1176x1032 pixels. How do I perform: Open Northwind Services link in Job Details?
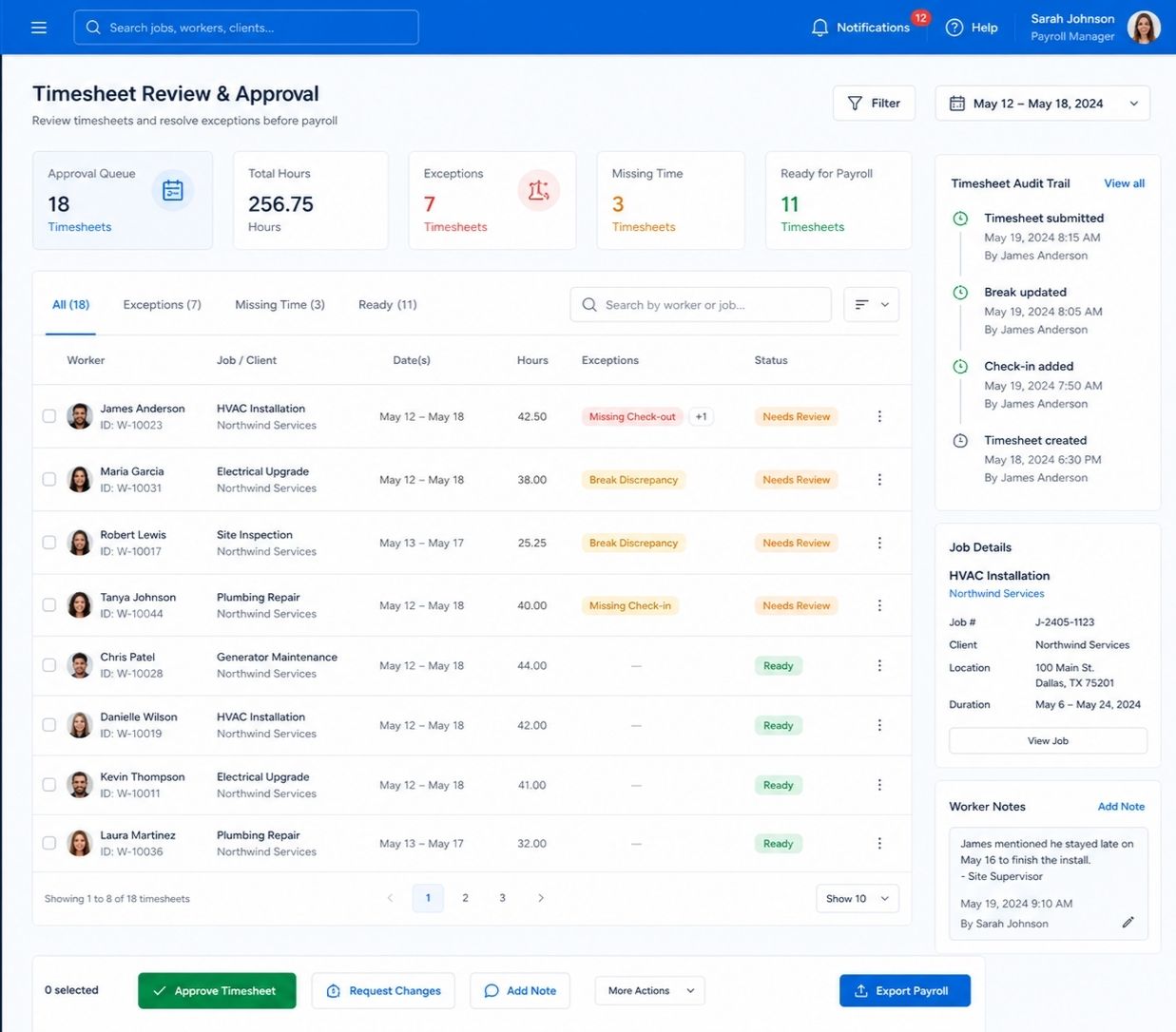coord(996,594)
